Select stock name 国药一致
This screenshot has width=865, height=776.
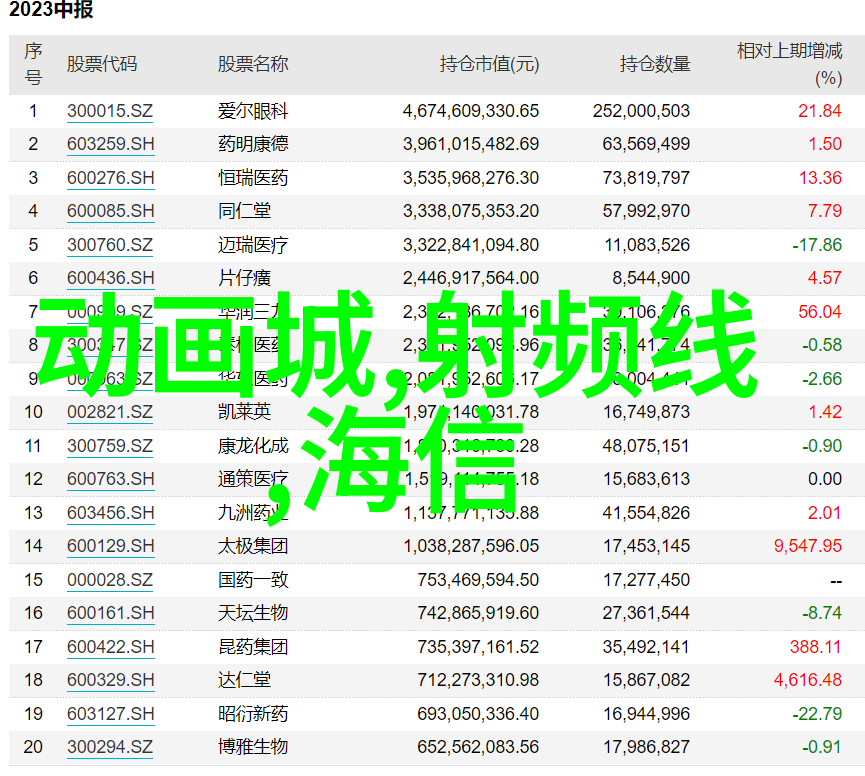[253, 580]
